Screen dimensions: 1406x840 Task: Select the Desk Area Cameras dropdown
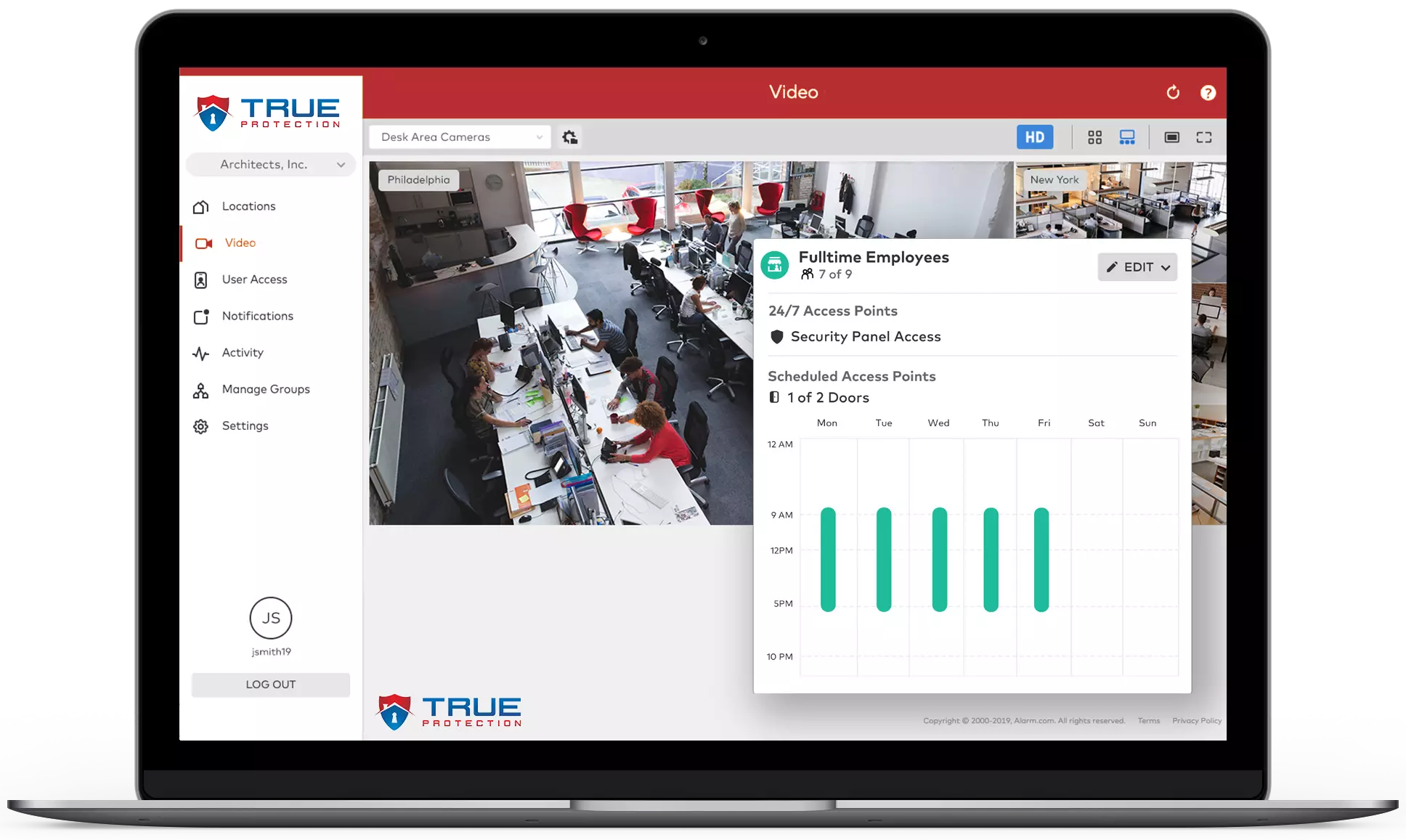tap(460, 136)
